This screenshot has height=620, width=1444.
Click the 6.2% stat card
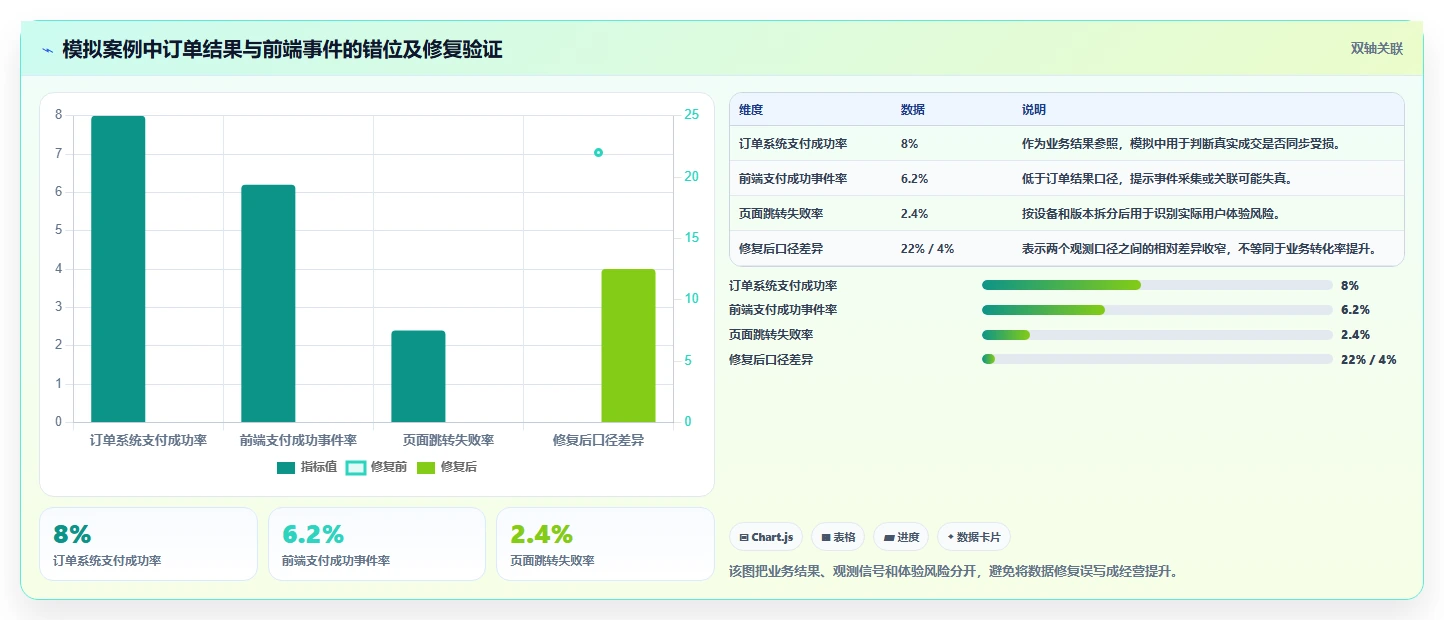[376, 544]
